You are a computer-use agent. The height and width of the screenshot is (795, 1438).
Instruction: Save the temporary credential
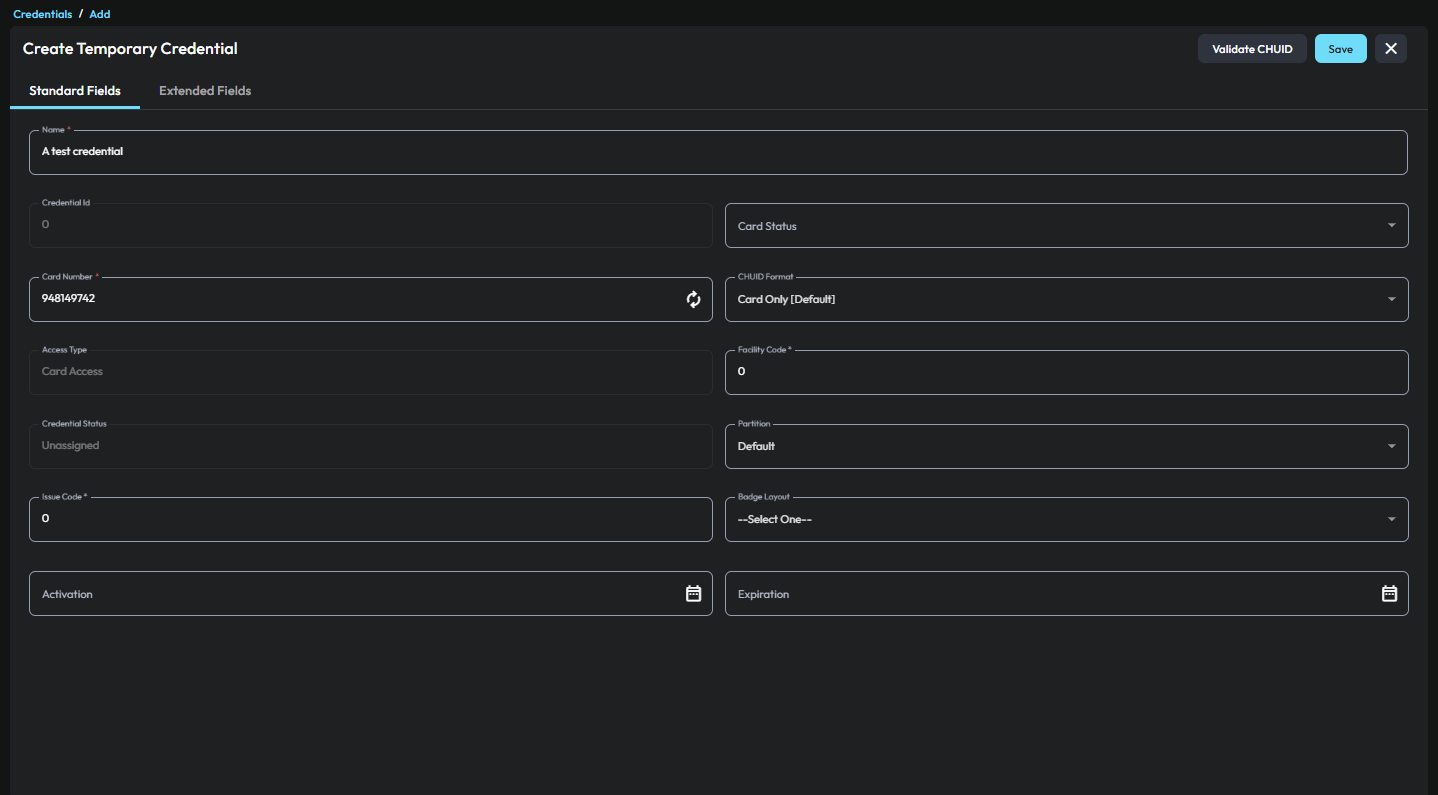[1340, 49]
